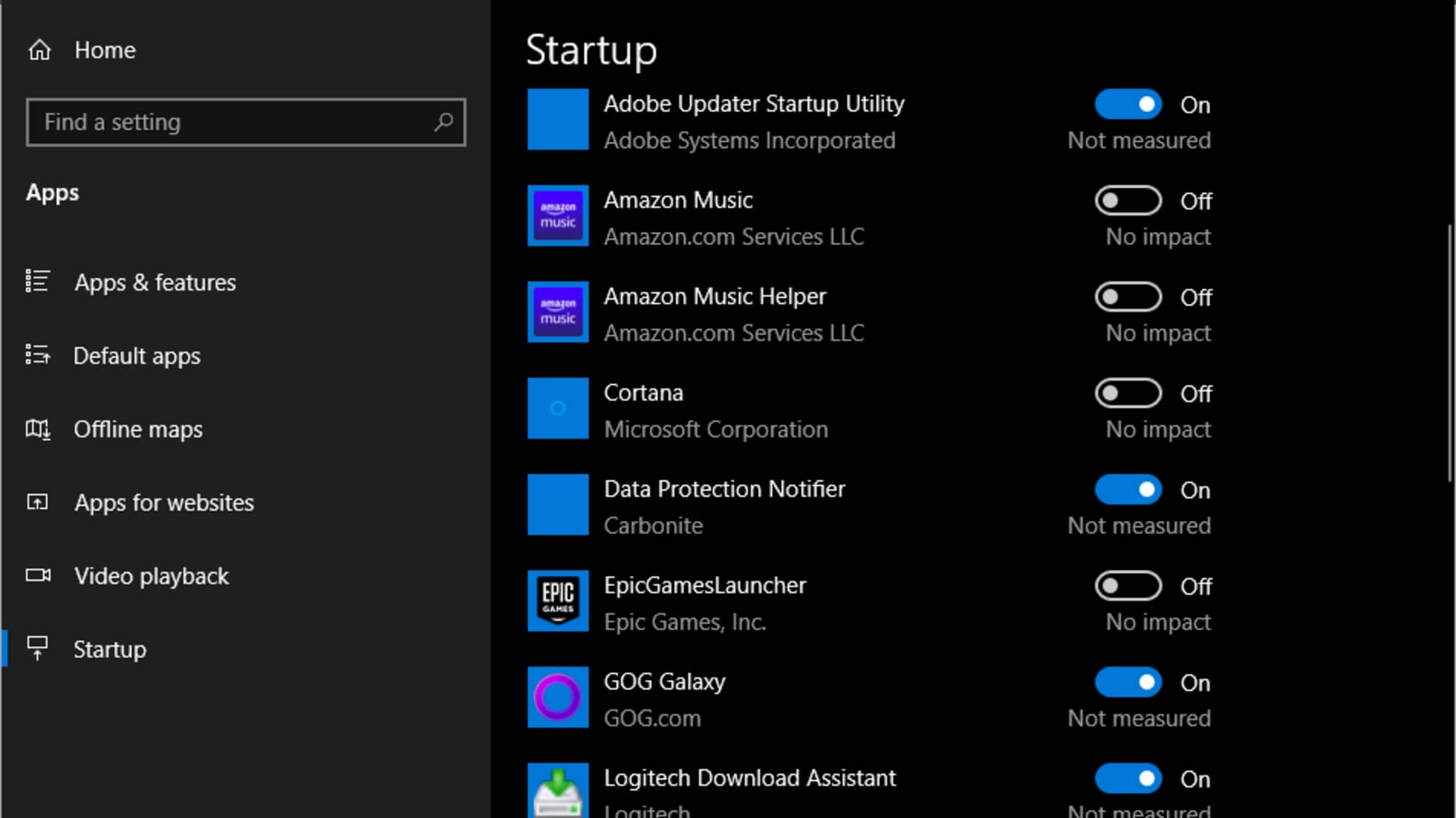Viewport: 1456px width, 818px height.
Task: Click the Logitech Download Assistant icon
Action: click(558, 790)
